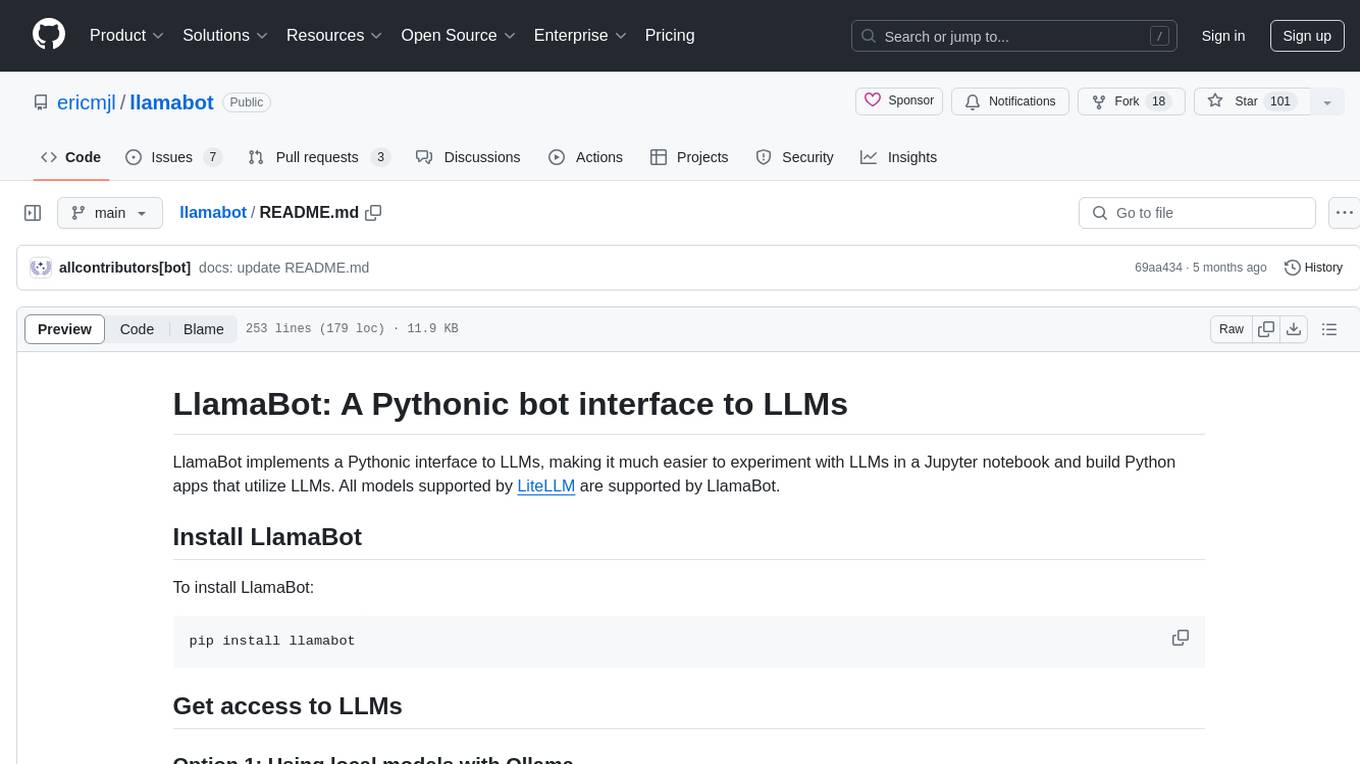Open the document outline icon

click(x=1329, y=329)
